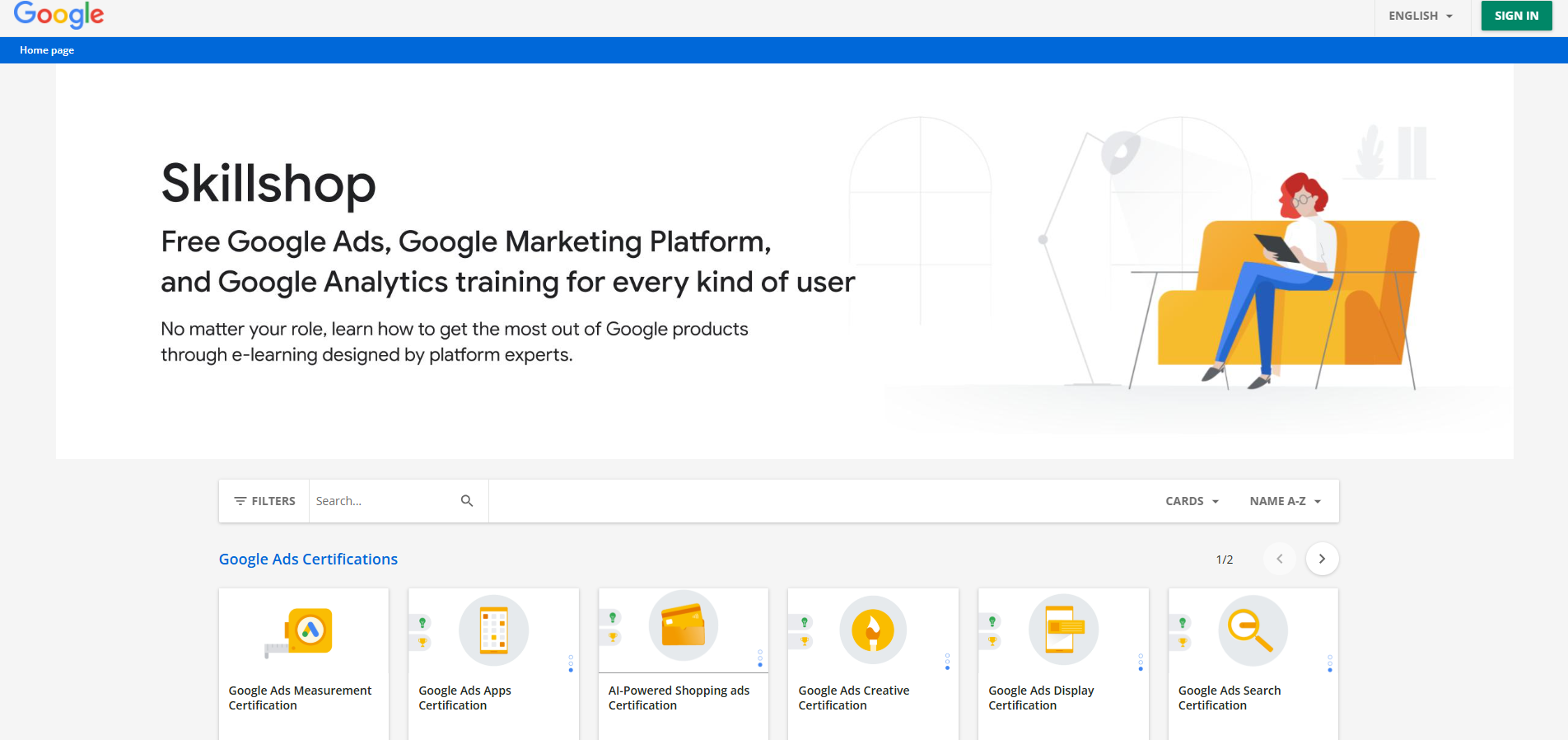The width and height of the screenshot is (1568, 740).
Task: Go to previous page of Google Ads Certifications
Action: click(1280, 559)
